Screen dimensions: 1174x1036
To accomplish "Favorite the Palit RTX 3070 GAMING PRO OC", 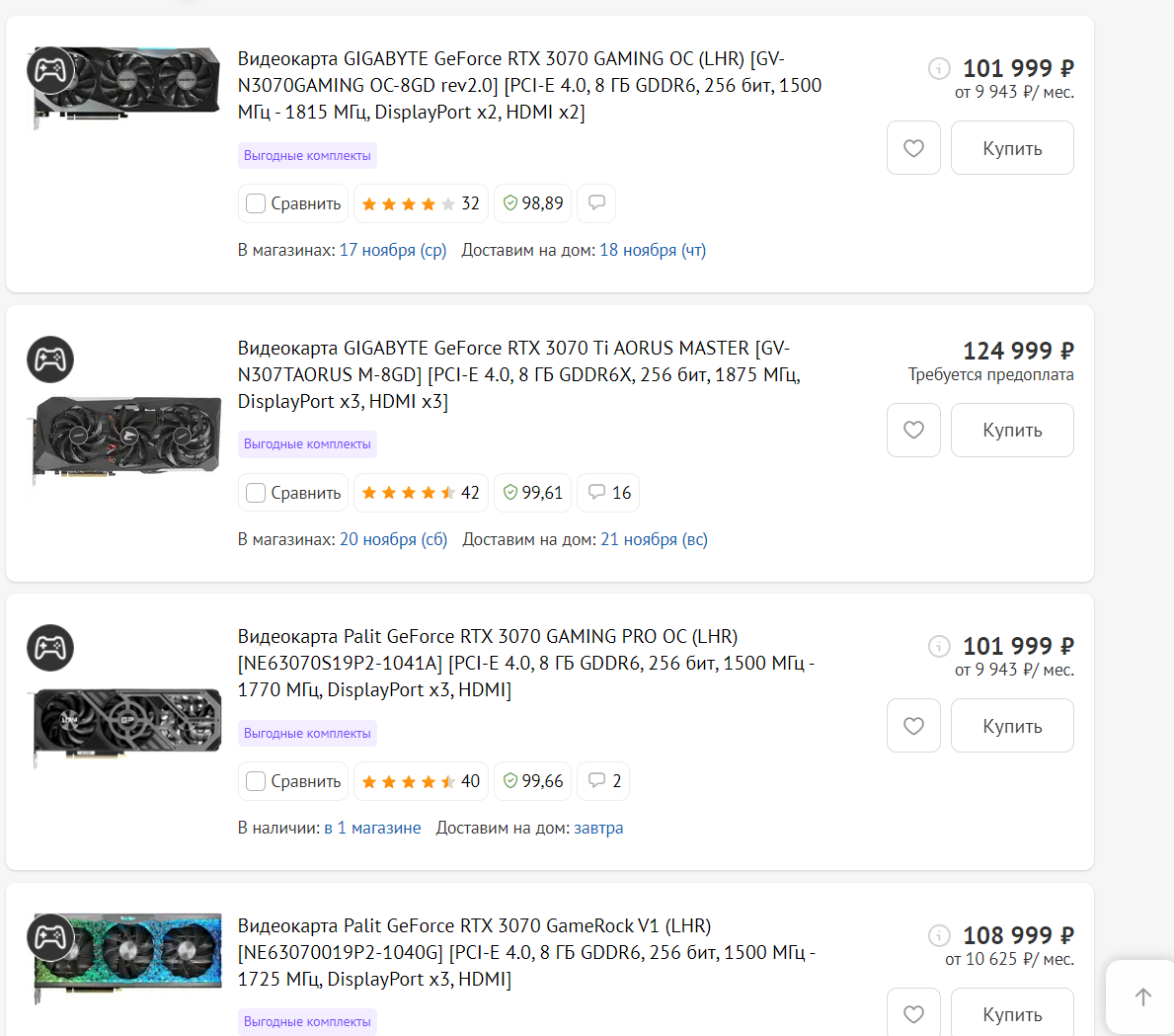I will (x=913, y=726).
